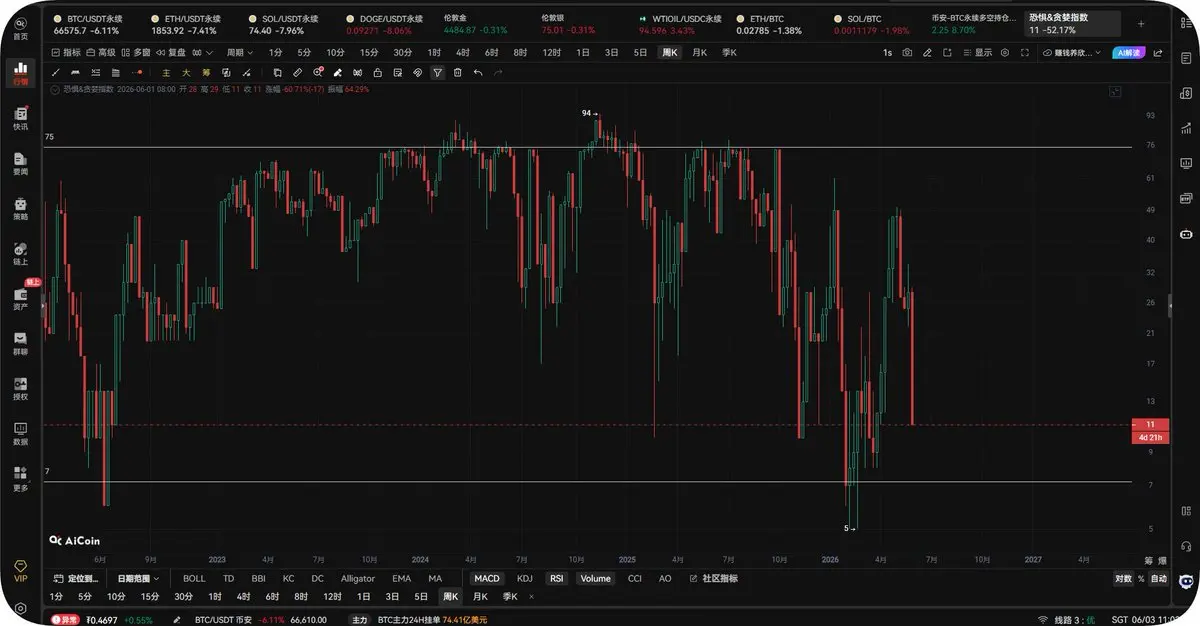Click the pencil edit icon in top bar
Viewport: 1200px width, 626px height.
click(x=927, y=53)
